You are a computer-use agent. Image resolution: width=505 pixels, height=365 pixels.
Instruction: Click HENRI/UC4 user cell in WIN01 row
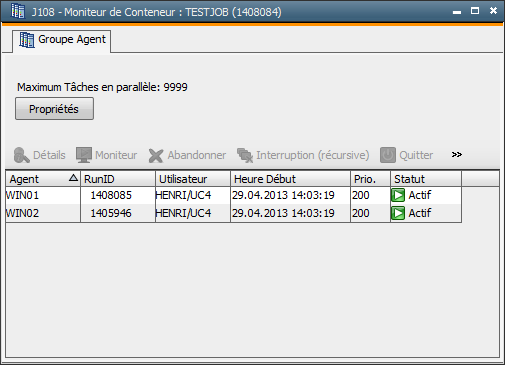point(193,195)
